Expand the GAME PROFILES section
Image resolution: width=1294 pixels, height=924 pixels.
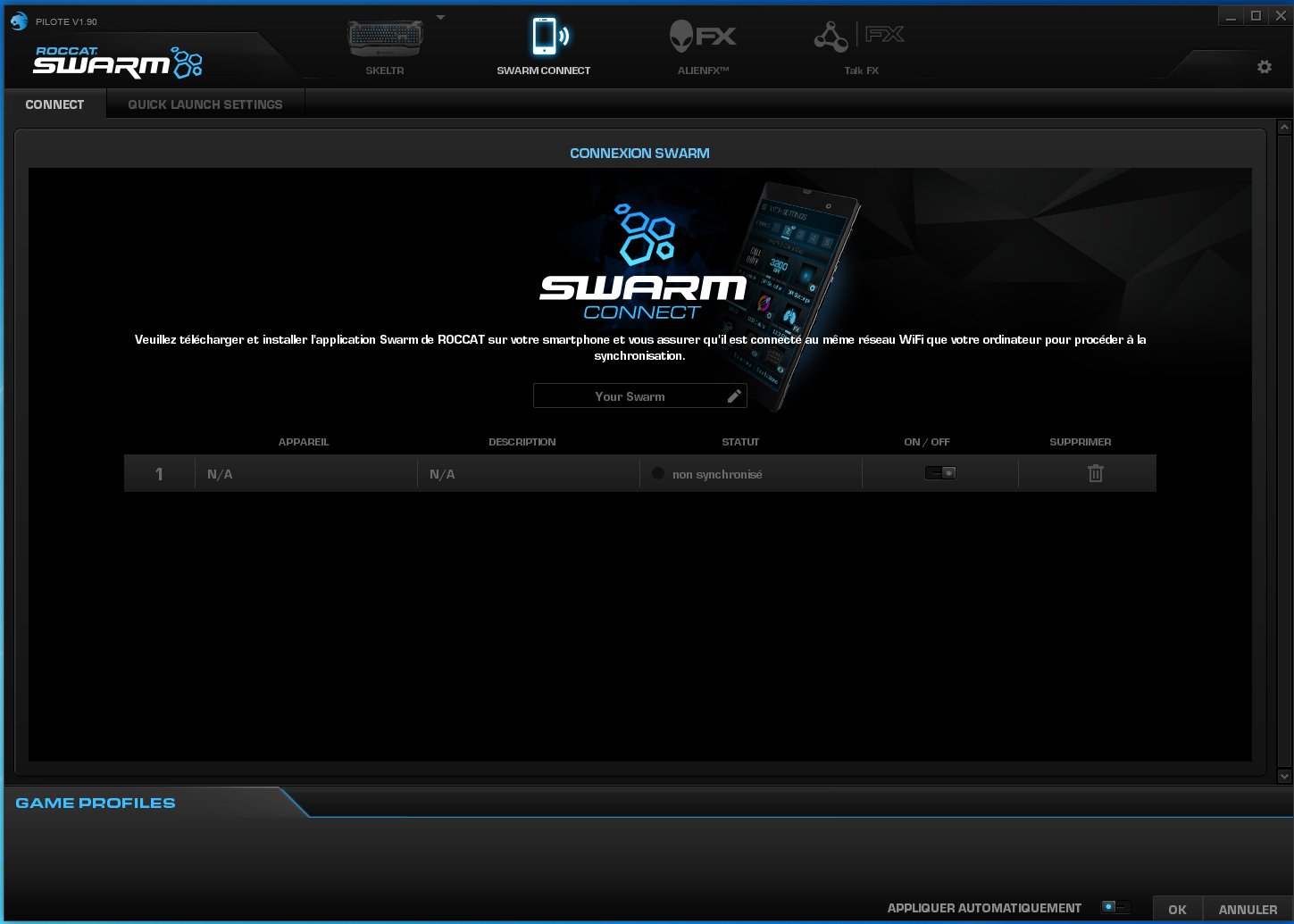point(94,803)
